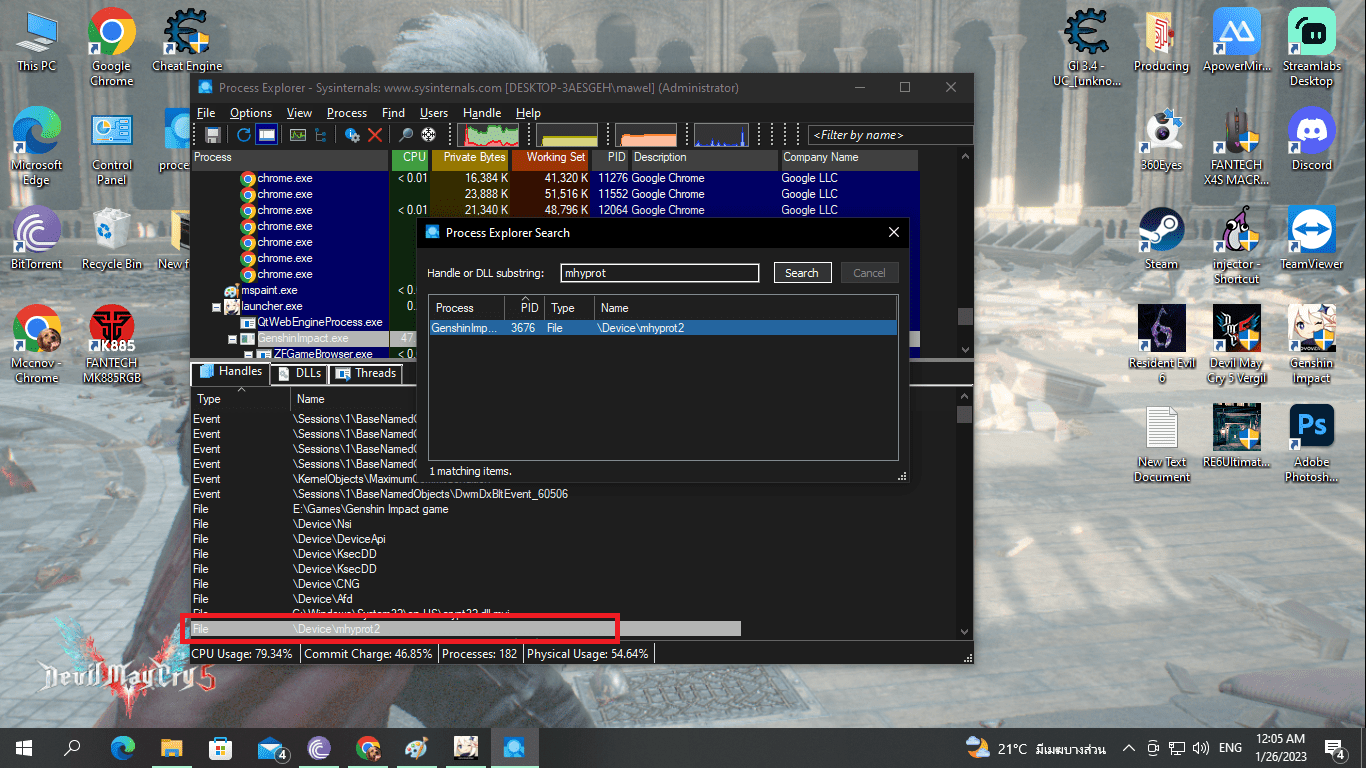Close the Process Explorer Search dialog
This screenshot has width=1366, height=768.
click(x=894, y=232)
